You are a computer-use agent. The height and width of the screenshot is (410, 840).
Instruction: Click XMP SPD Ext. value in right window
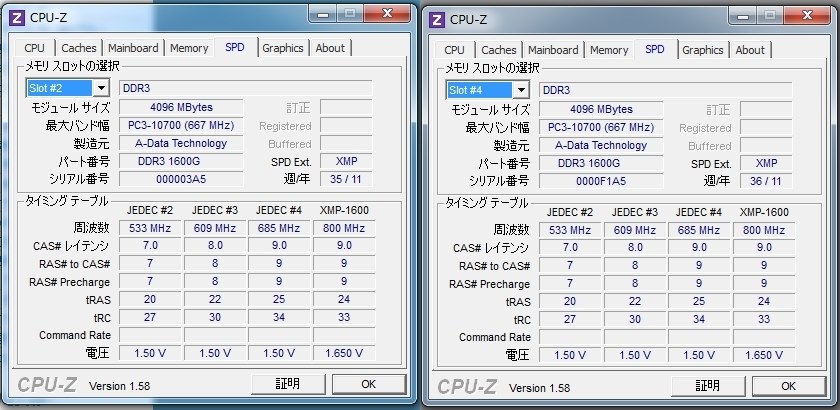pos(766,163)
